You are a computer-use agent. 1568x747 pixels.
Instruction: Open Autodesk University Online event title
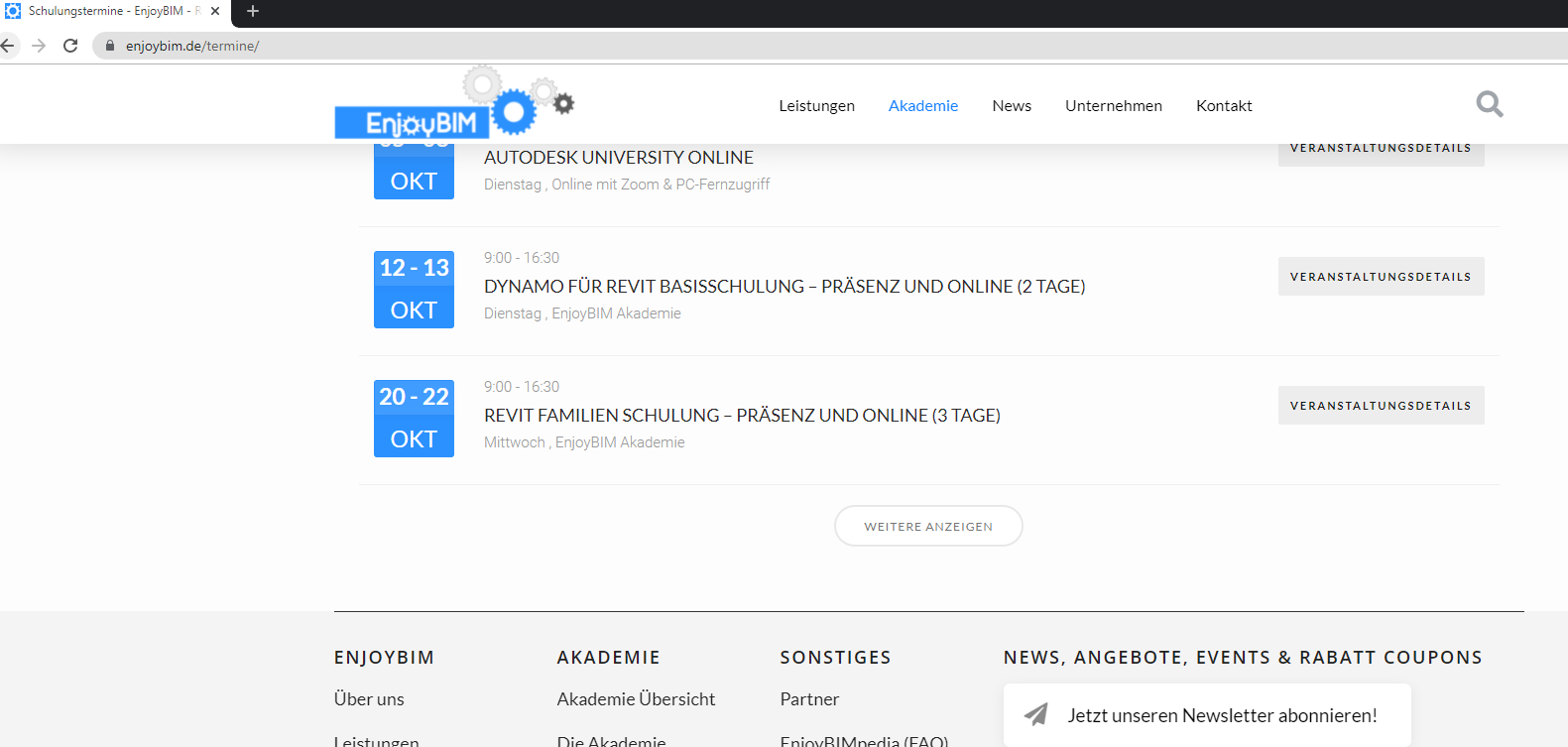point(619,158)
